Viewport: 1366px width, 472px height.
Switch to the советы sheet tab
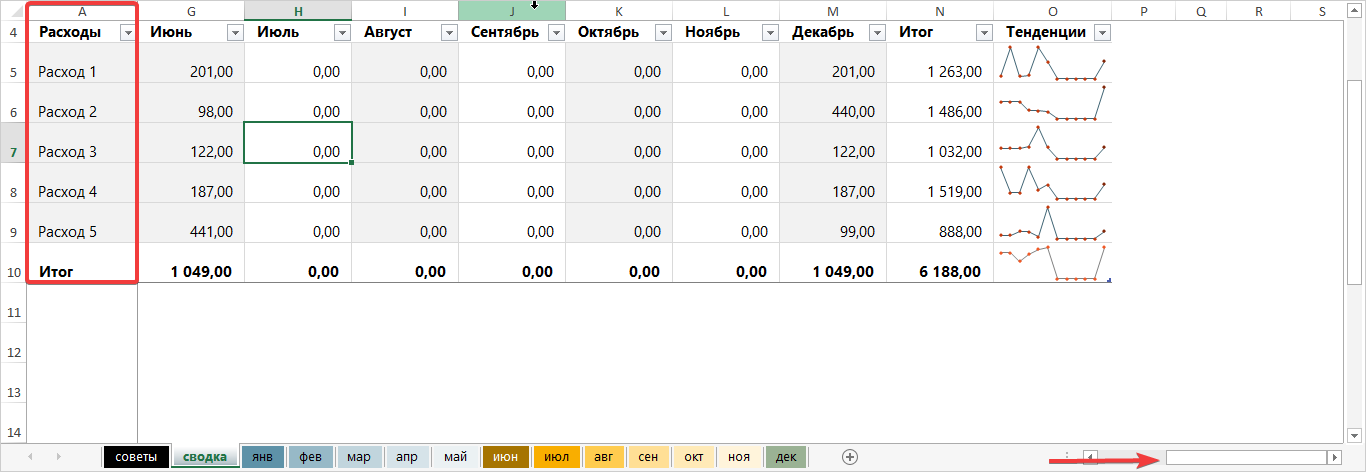pos(135,457)
